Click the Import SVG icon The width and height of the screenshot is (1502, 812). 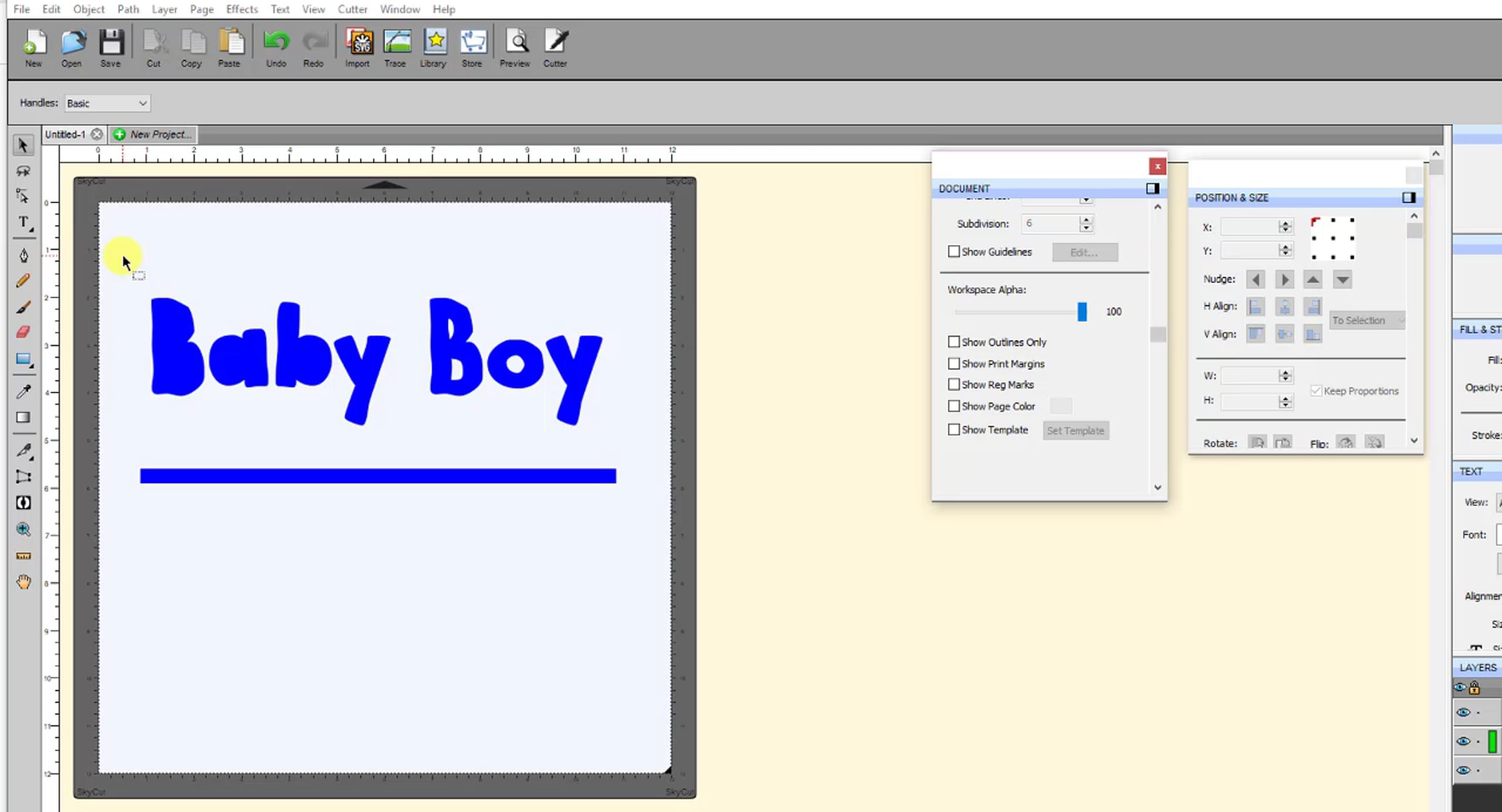(x=358, y=48)
